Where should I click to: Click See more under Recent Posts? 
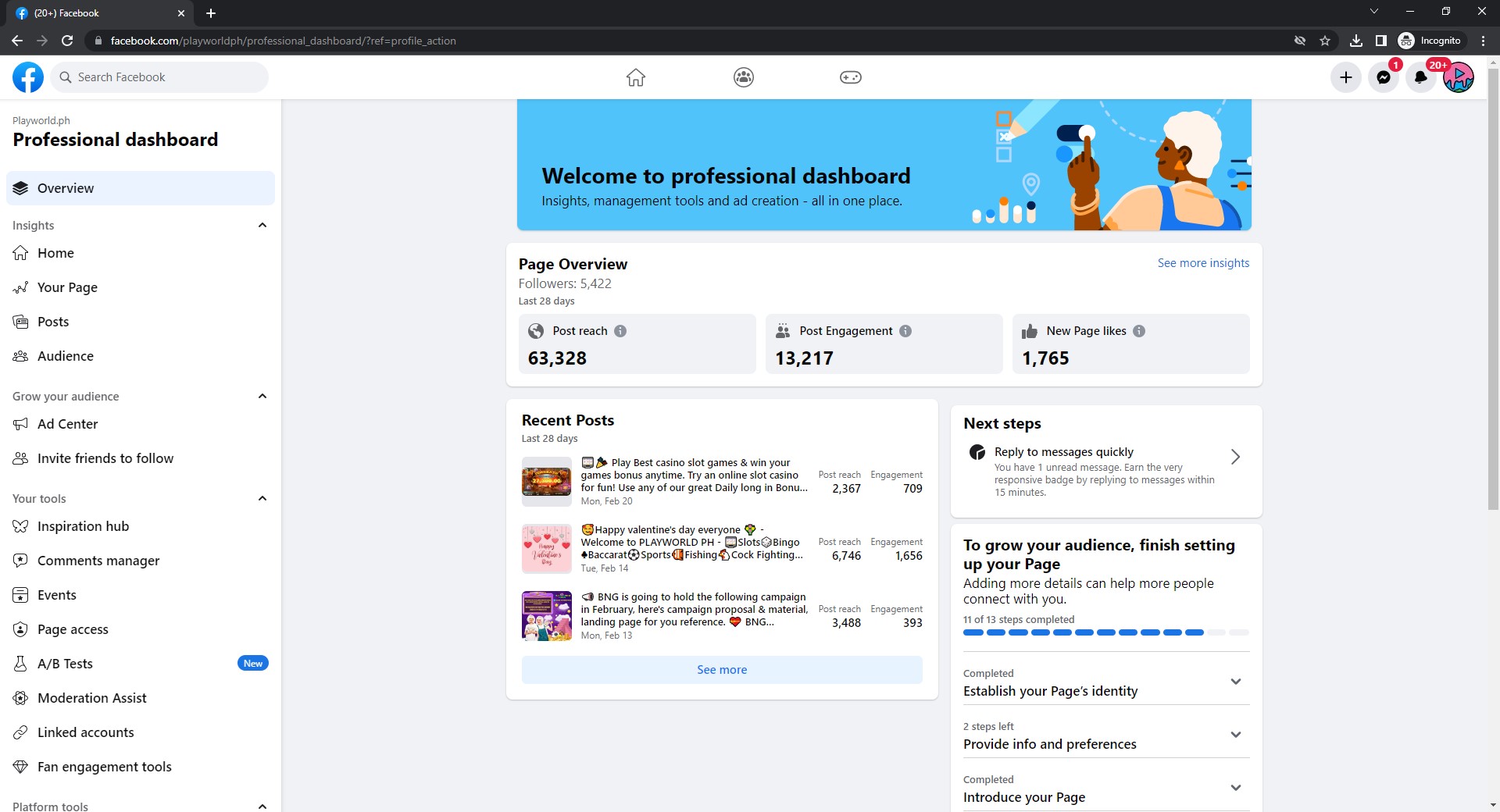pyautogui.click(x=722, y=670)
